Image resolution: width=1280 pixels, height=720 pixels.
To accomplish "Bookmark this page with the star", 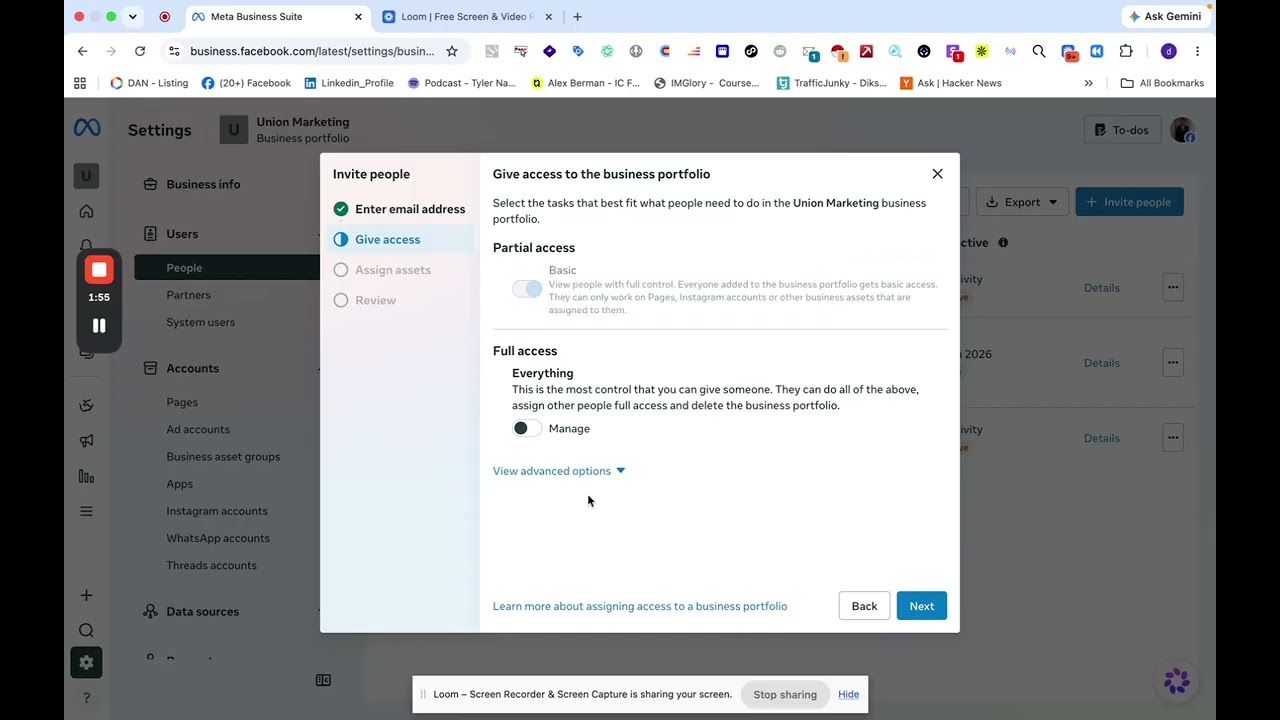I will pyautogui.click(x=452, y=51).
